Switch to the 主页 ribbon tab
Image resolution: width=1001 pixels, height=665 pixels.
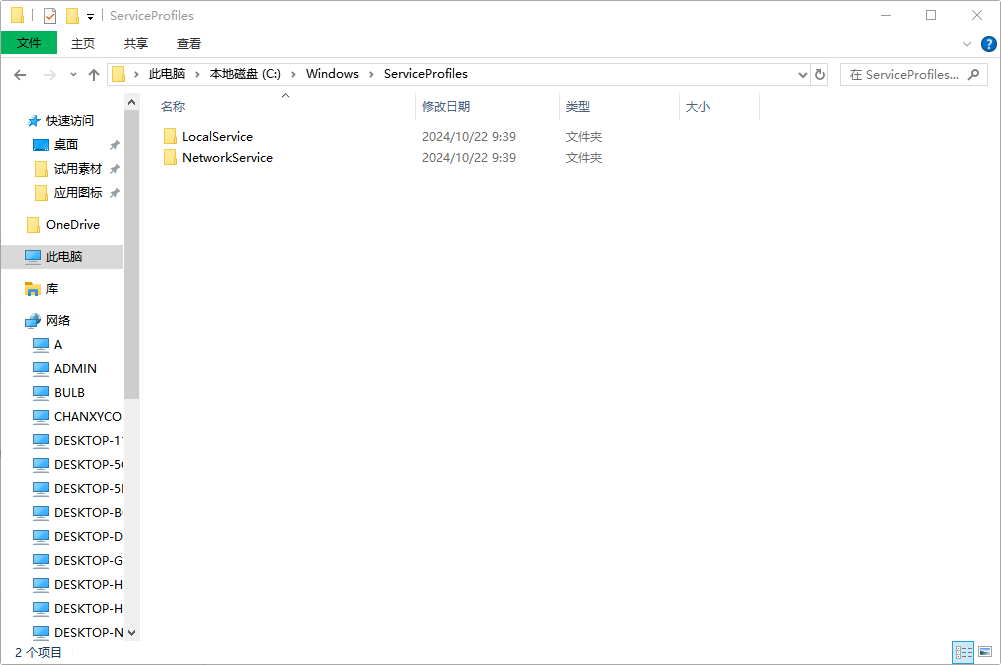(83, 43)
